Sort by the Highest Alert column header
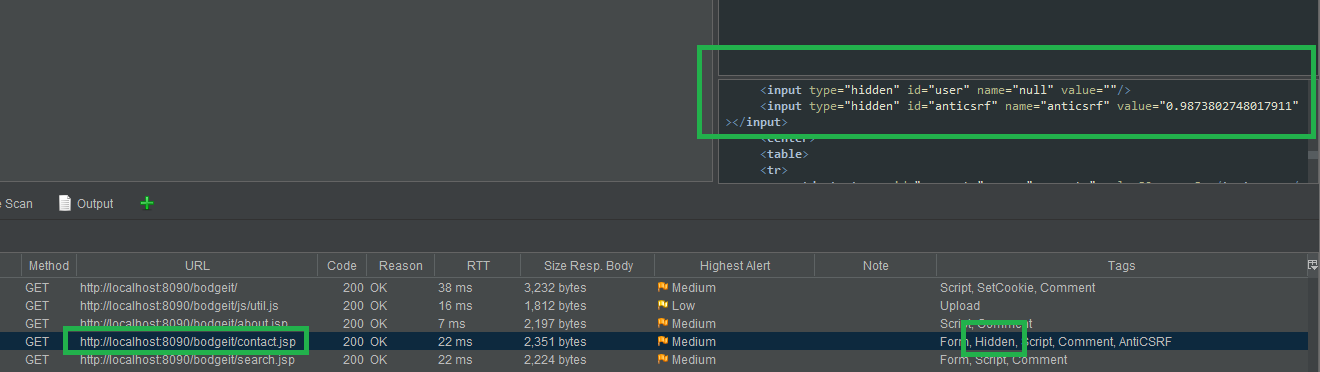Screen dimensions: 1320x372 tap(734, 266)
